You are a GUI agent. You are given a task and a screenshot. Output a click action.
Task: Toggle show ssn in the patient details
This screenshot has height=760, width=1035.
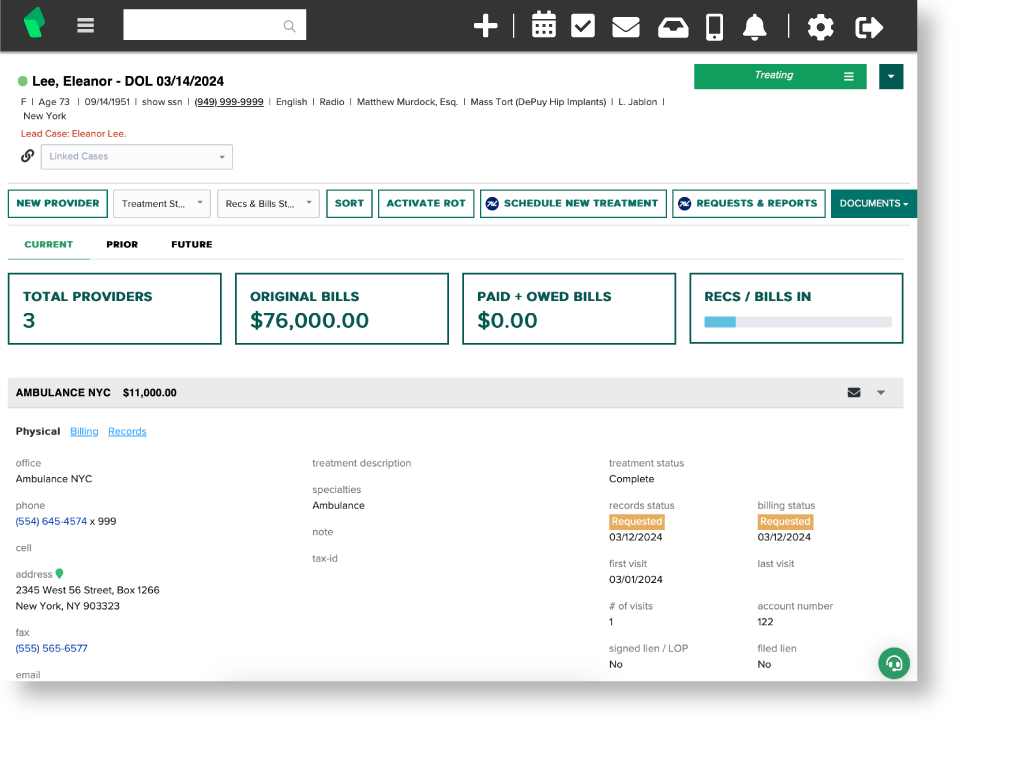click(x=161, y=102)
